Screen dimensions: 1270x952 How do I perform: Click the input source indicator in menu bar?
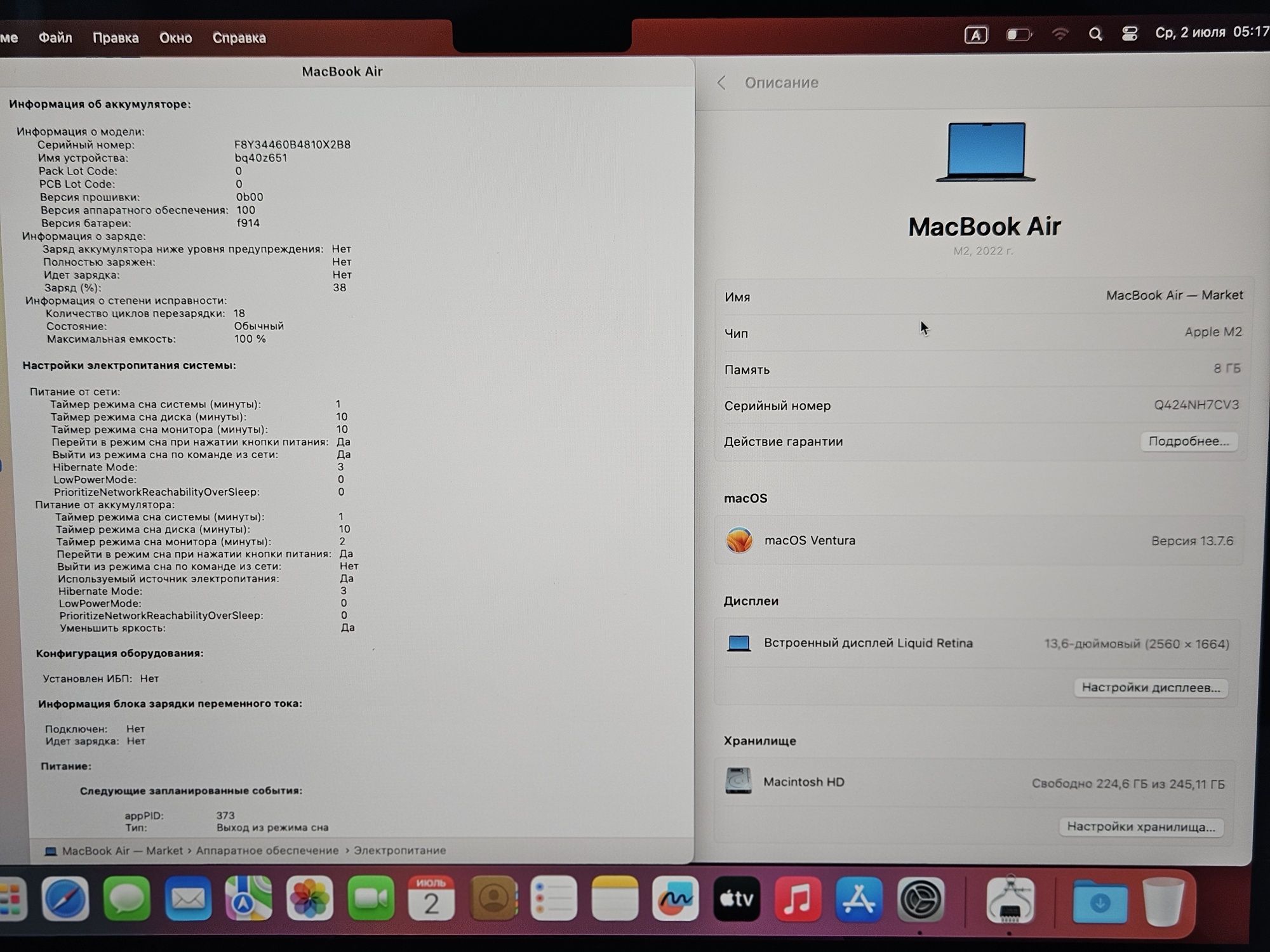click(x=976, y=35)
